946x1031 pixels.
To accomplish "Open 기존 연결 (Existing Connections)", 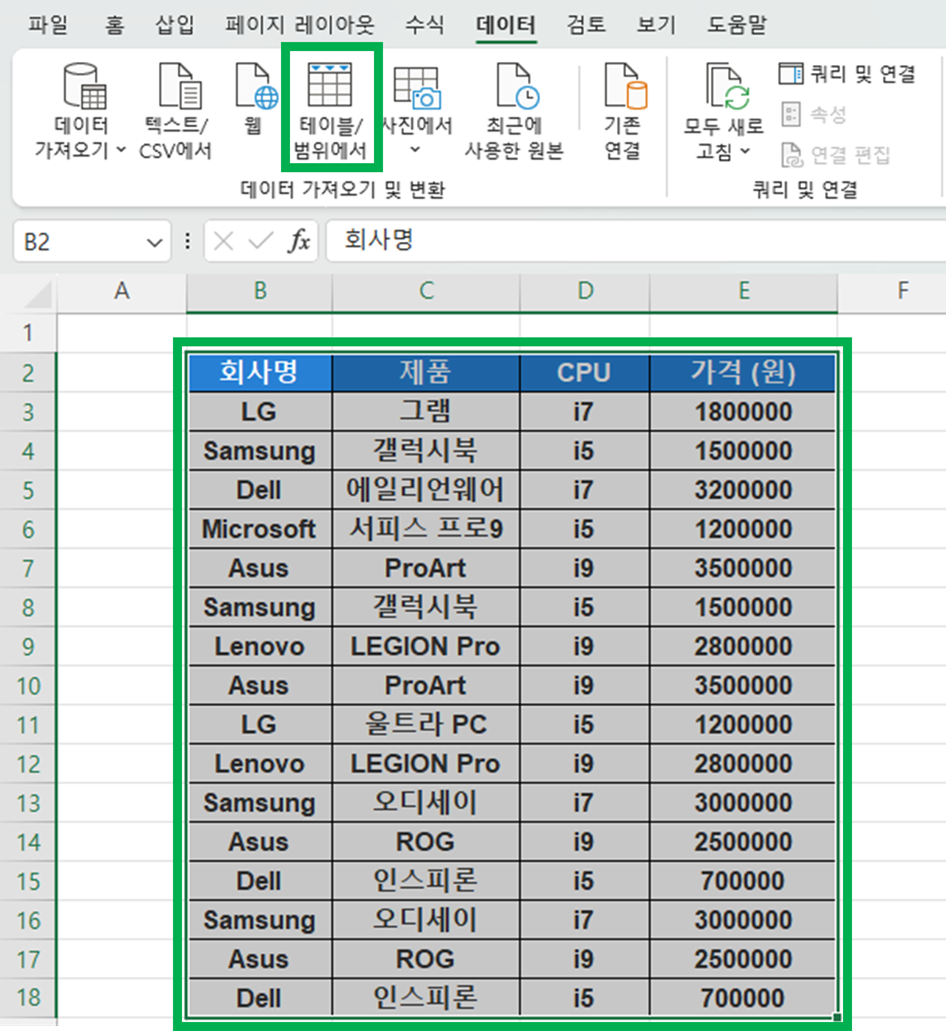I will (x=623, y=110).
